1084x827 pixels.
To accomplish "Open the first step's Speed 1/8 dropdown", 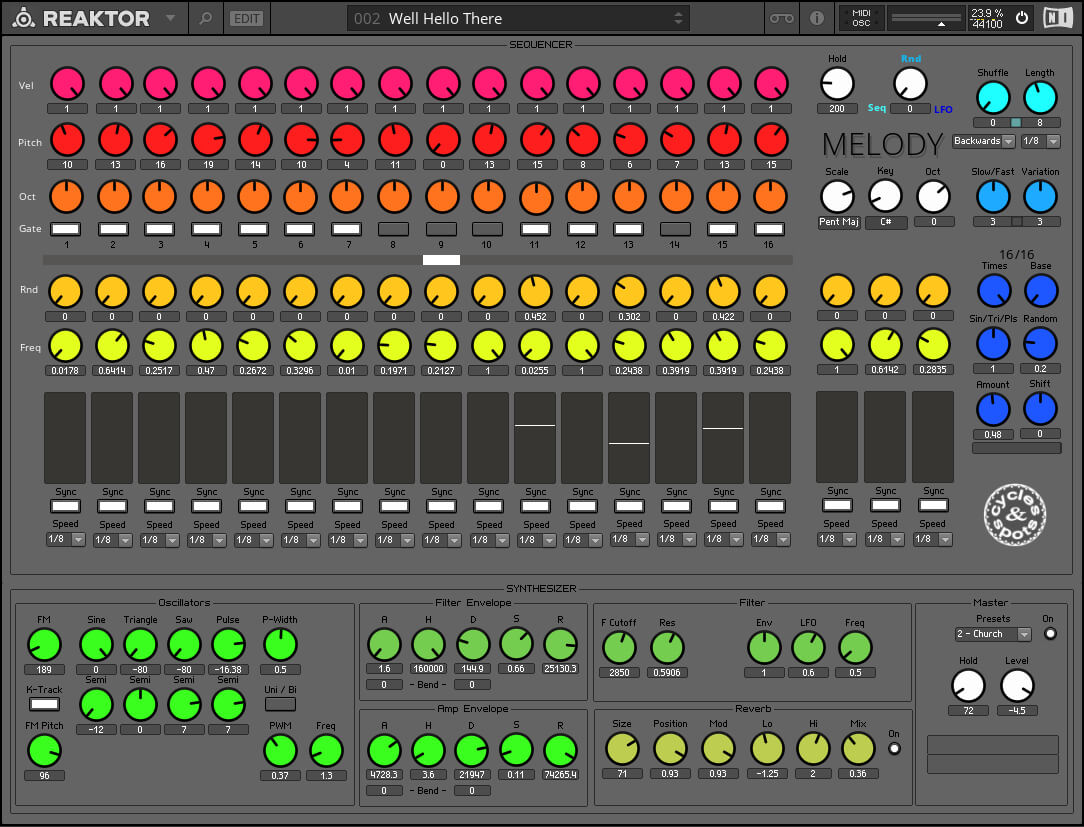I will [x=66, y=540].
